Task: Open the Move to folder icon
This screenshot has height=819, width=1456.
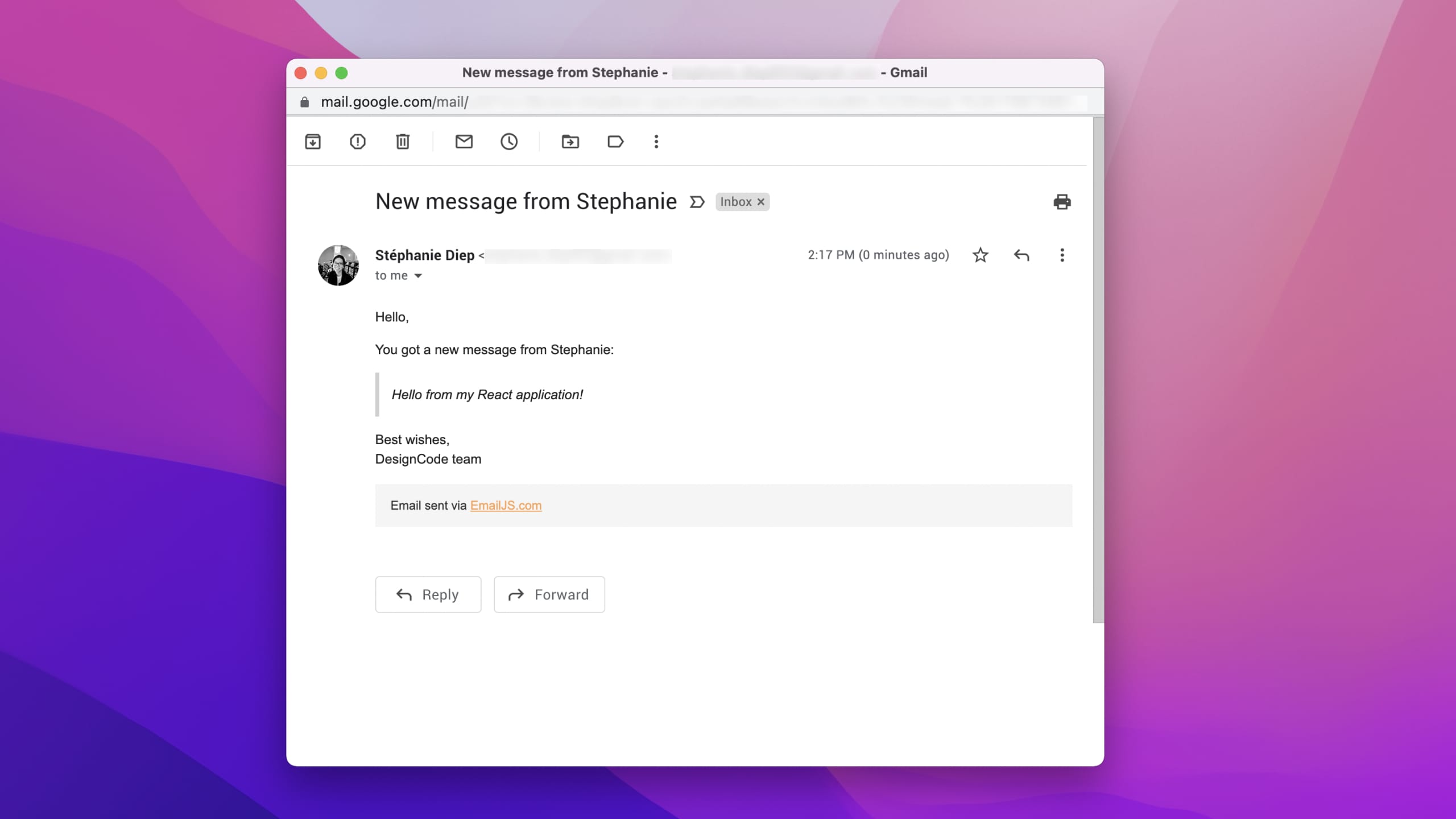Action: tap(570, 142)
